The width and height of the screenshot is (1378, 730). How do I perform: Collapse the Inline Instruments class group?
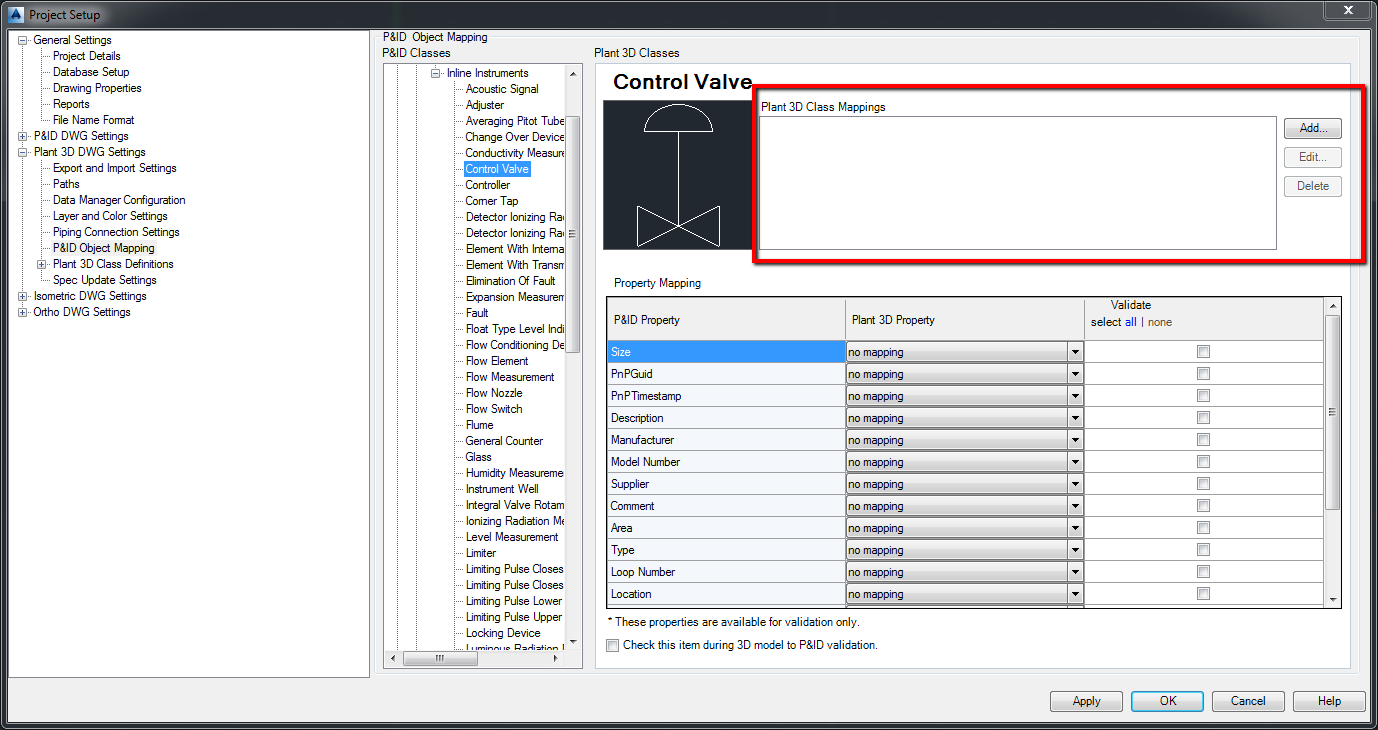pyautogui.click(x=436, y=73)
